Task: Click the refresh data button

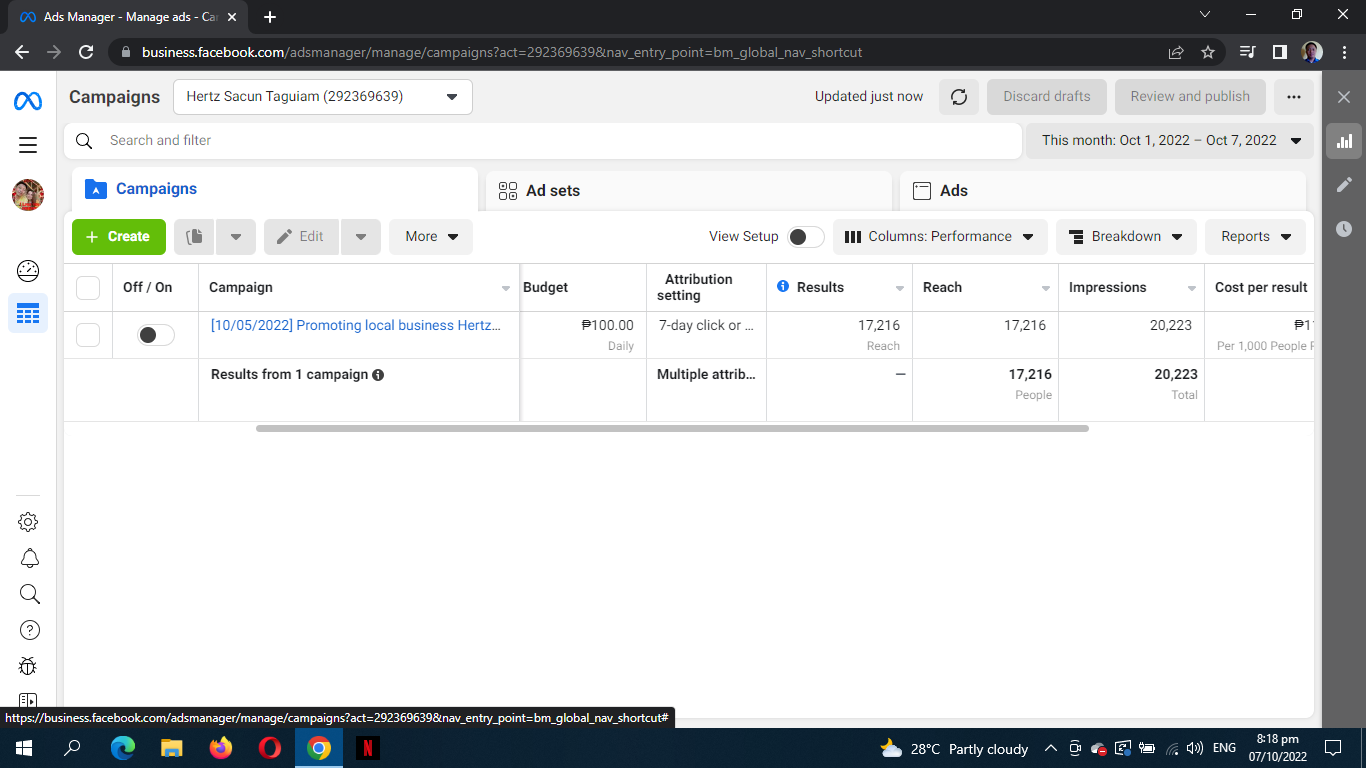Action: tap(959, 97)
